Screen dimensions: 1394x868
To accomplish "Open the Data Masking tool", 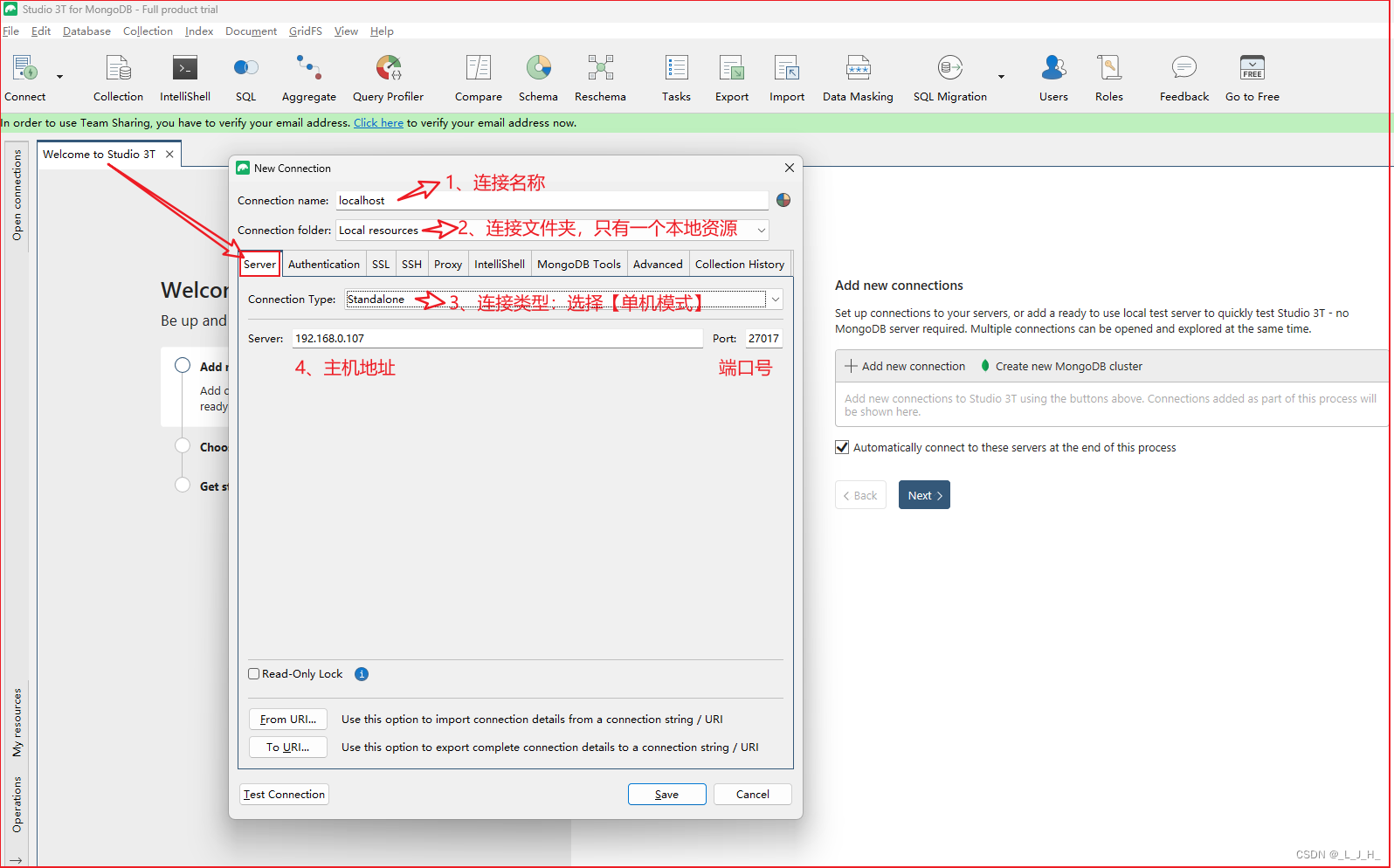I will point(857,79).
